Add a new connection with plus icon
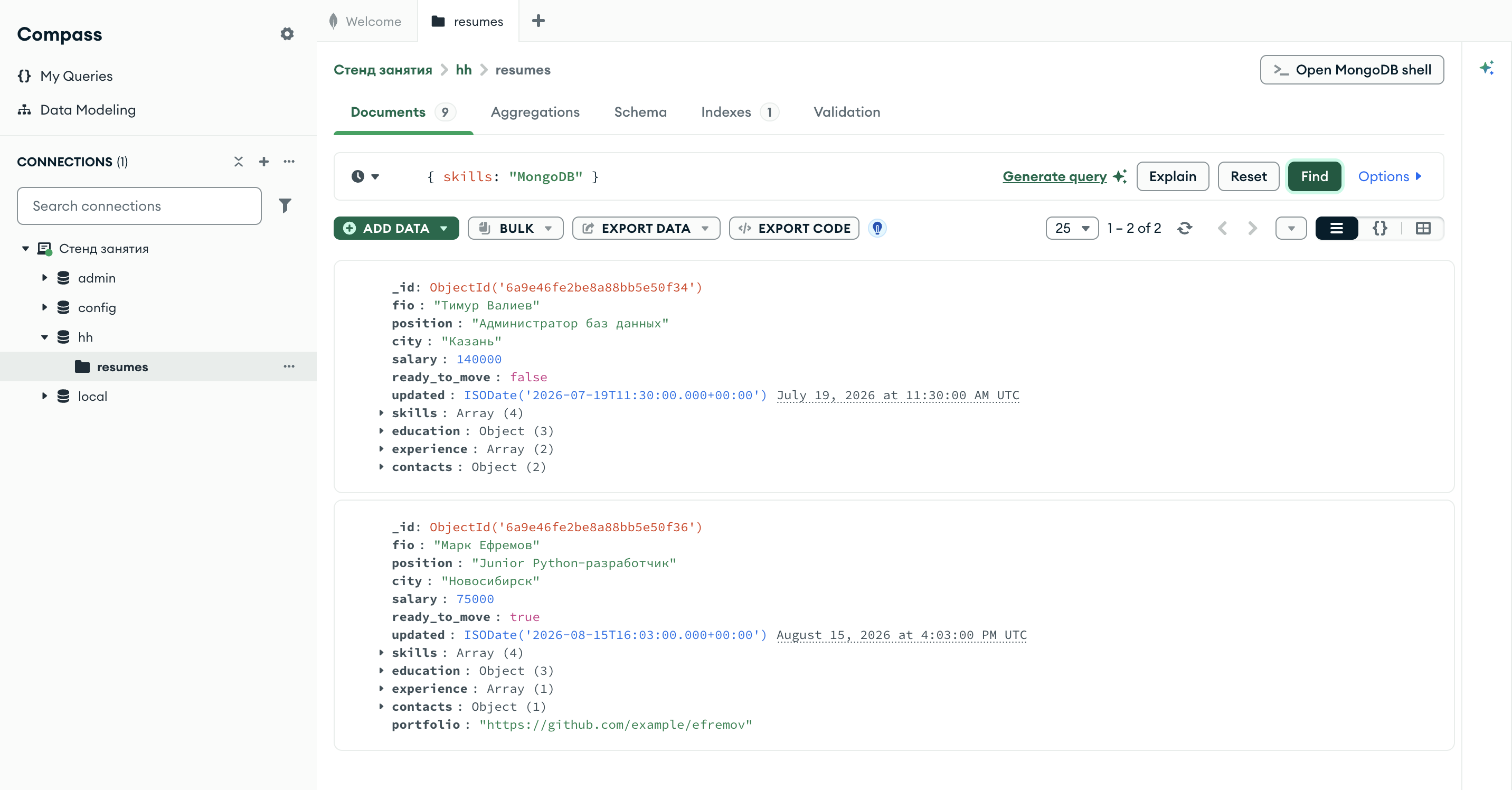1512x790 pixels. [263, 162]
